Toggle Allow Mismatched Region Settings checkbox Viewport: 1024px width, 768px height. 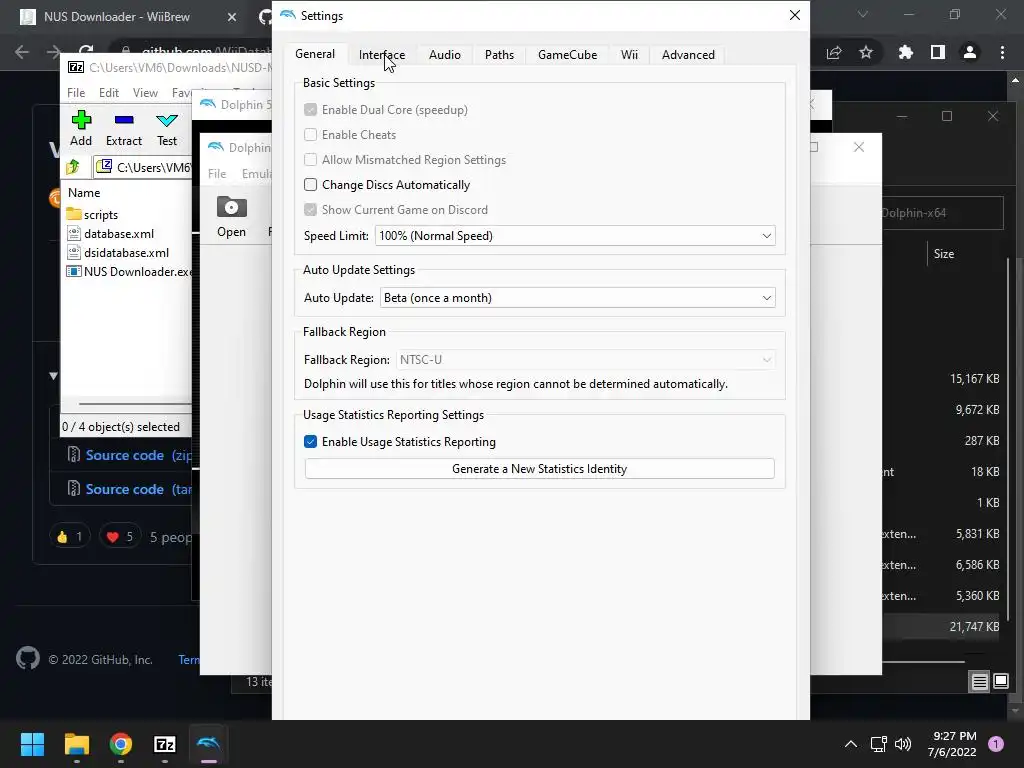(x=310, y=160)
